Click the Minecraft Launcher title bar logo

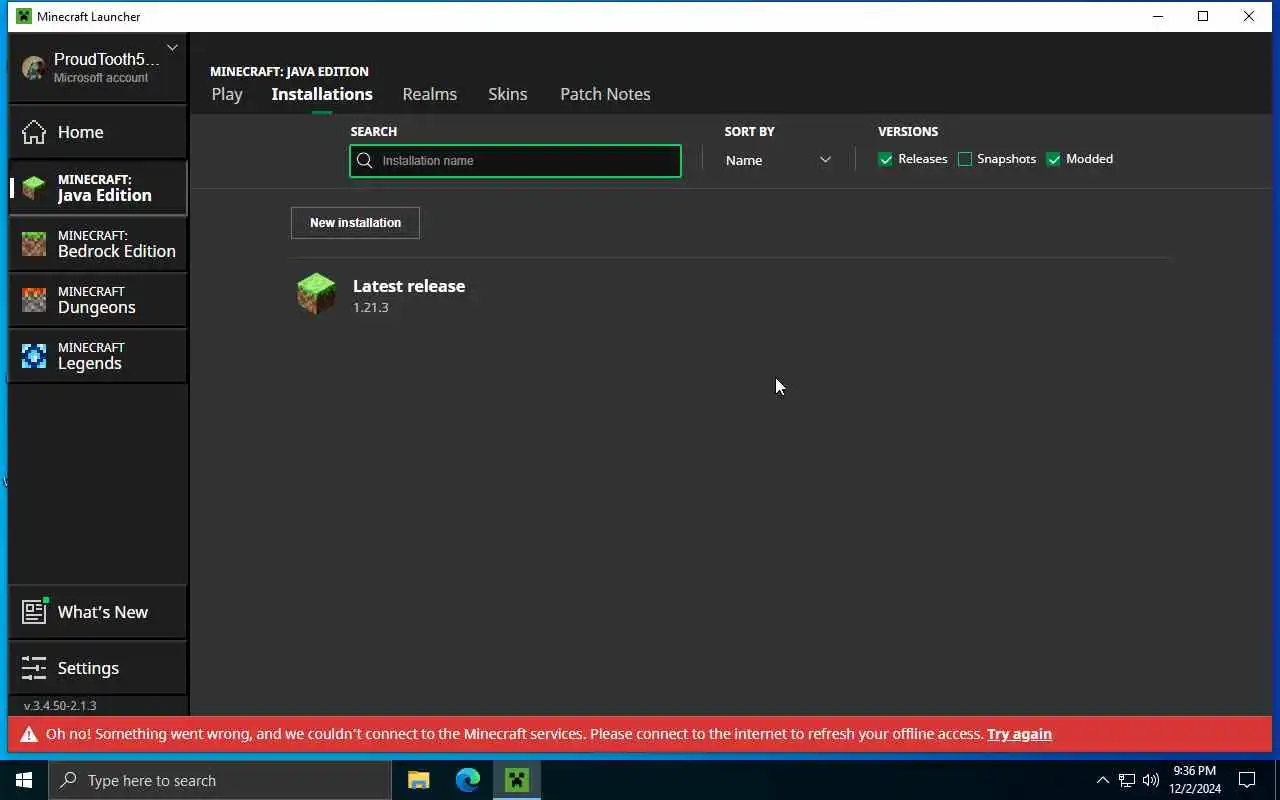pos(24,16)
